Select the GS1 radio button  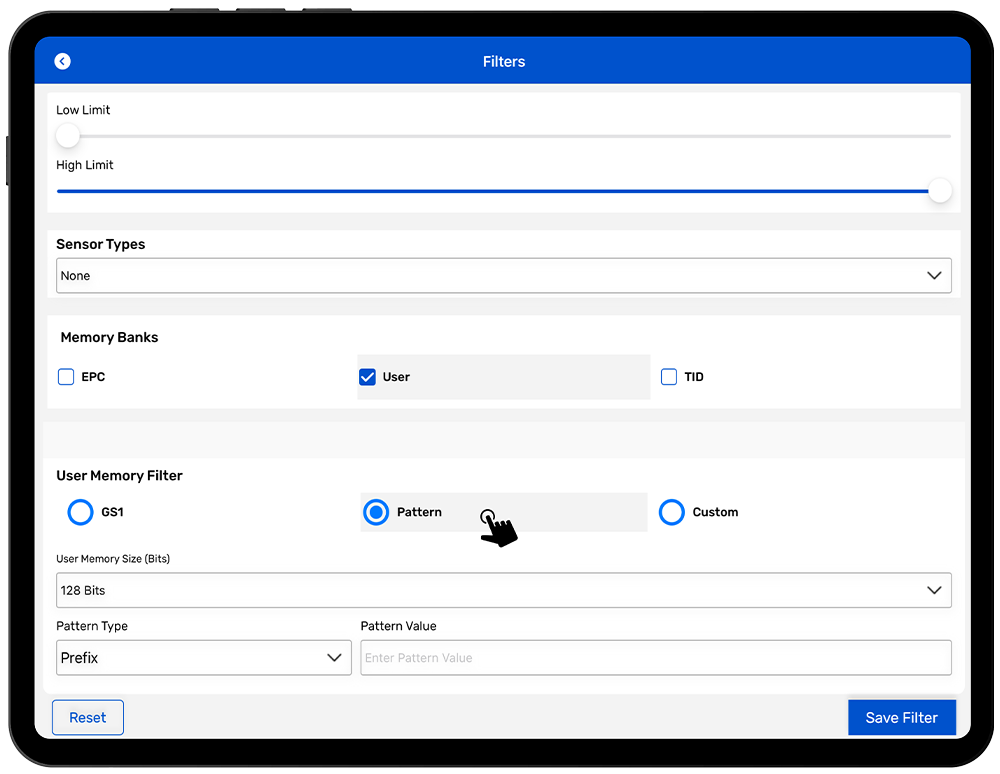(80, 512)
